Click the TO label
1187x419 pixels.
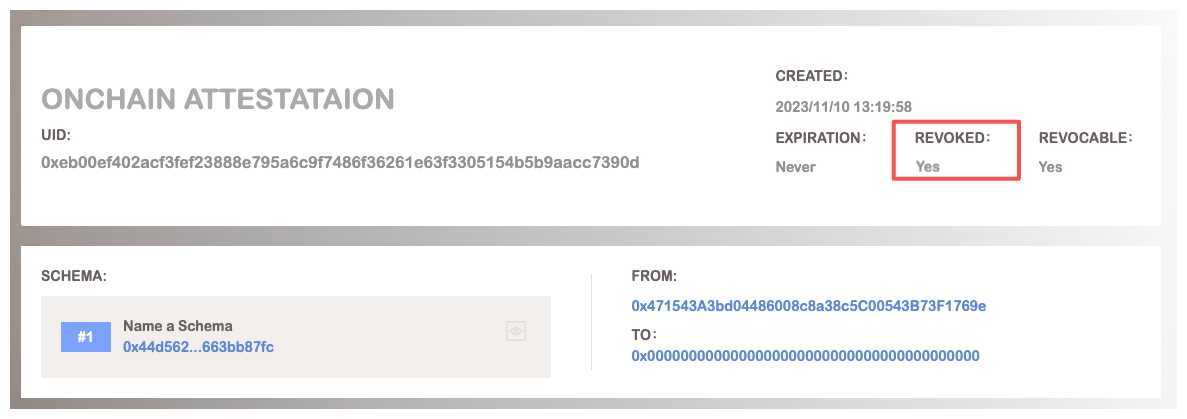pyautogui.click(x=644, y=334)
